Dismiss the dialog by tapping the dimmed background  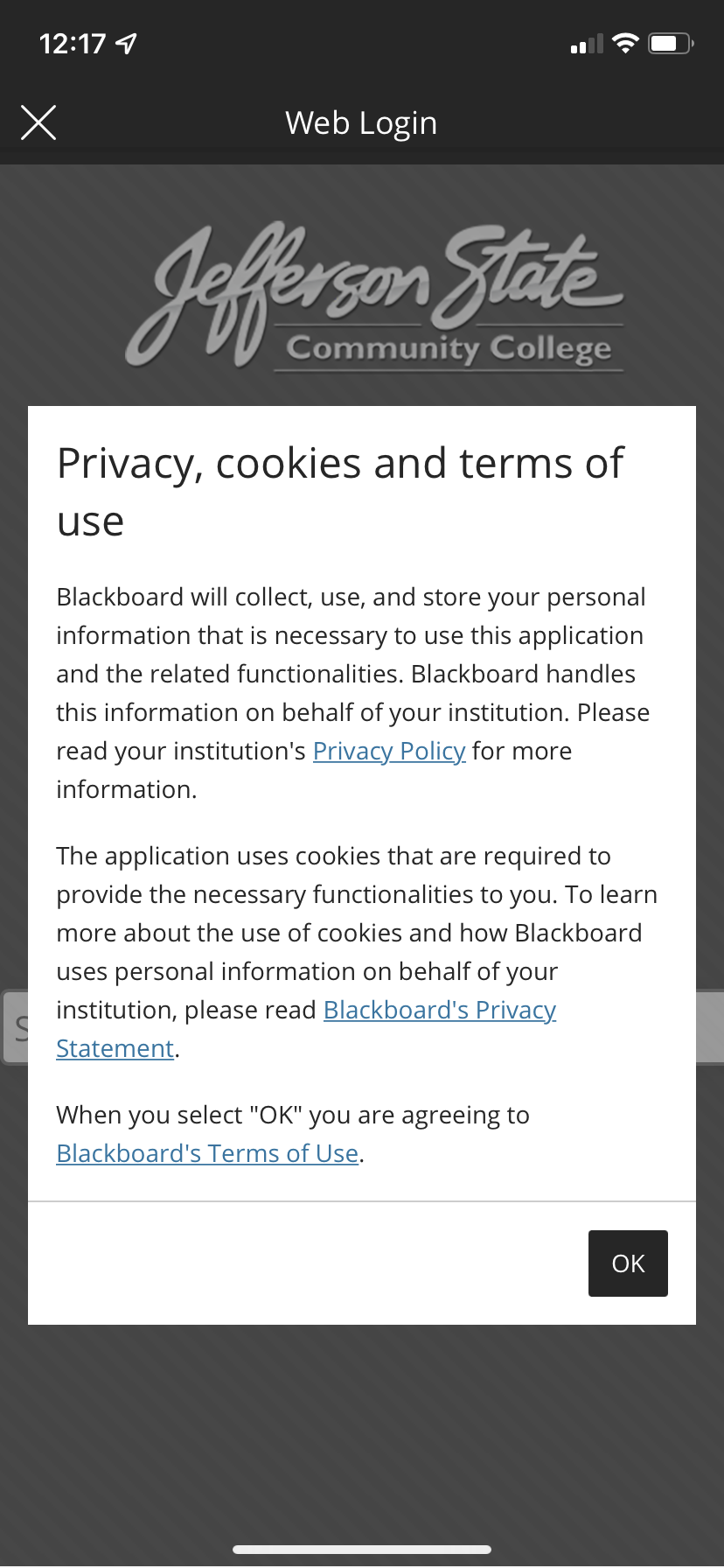point(362,1417)
